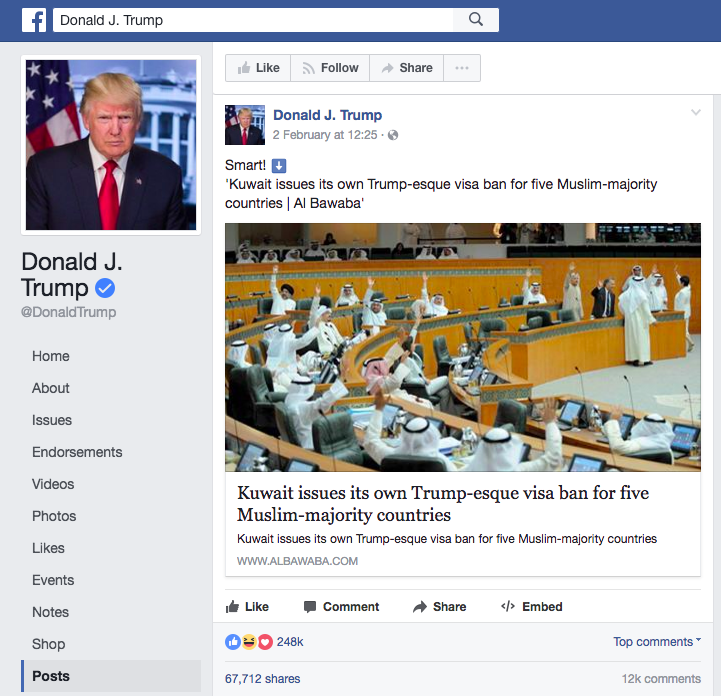Click the search magnifier icon
The image size is (721, 696).
pyautogui.click(x=476, y=20)
